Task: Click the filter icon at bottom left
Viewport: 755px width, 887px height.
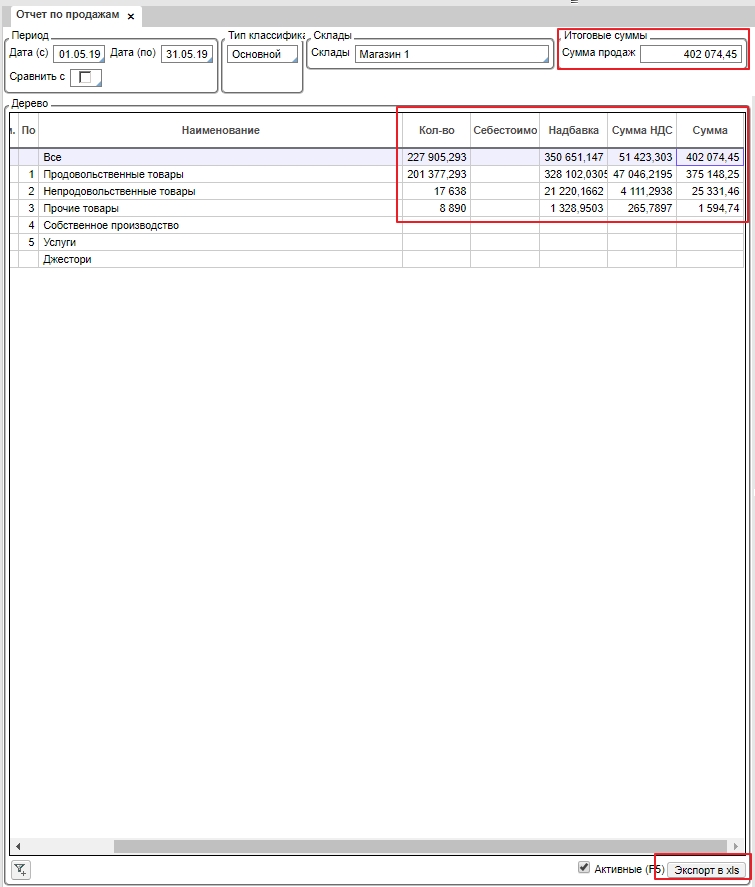Action: (x=20, y=870)
